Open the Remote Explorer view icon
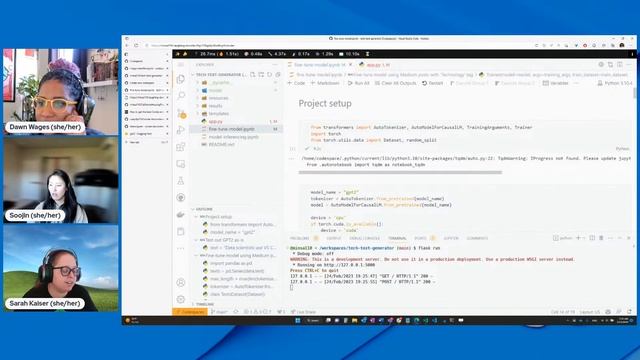This screenshot has width=640, height=360. coord(181,164)
